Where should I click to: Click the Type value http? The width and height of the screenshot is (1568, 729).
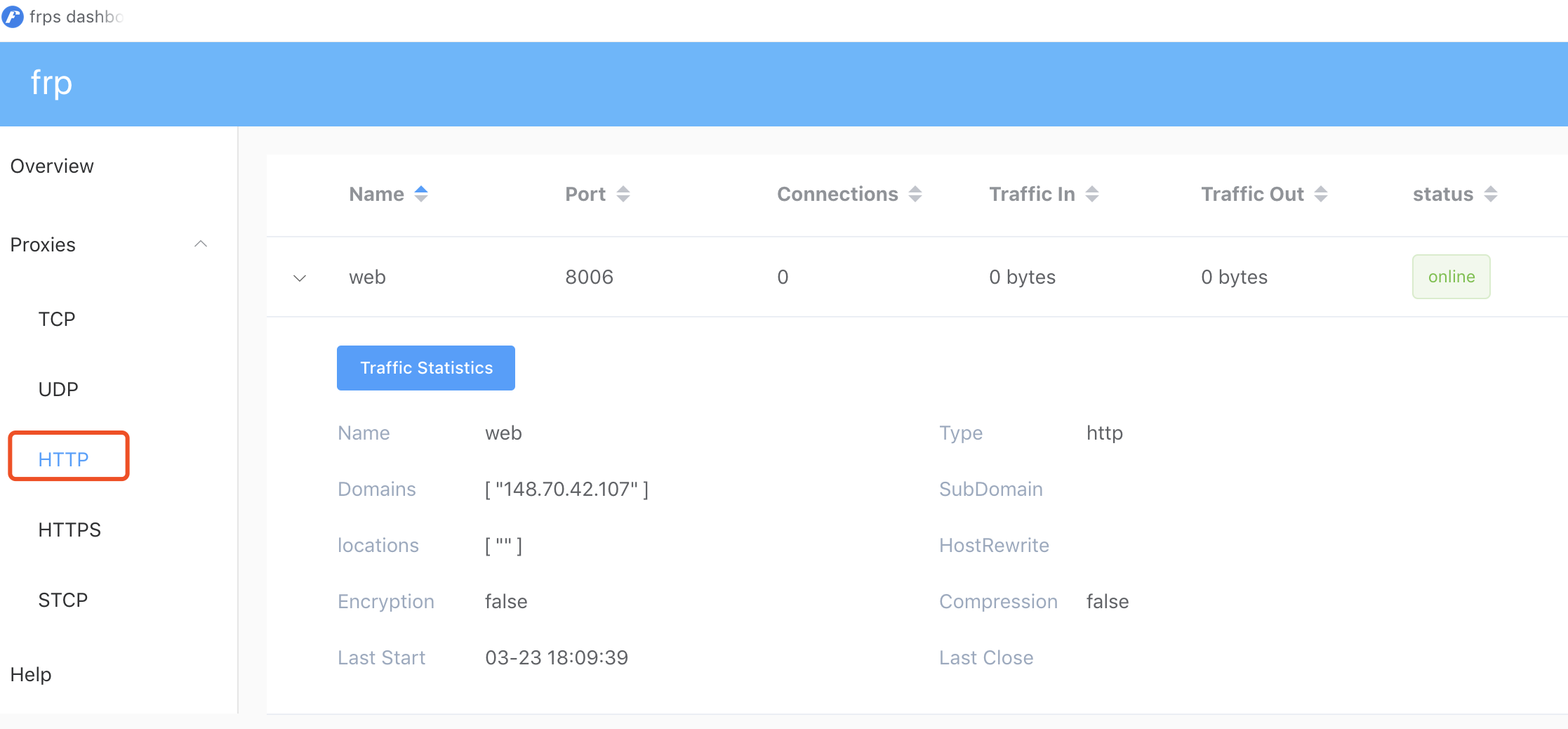click(1105, 433)
